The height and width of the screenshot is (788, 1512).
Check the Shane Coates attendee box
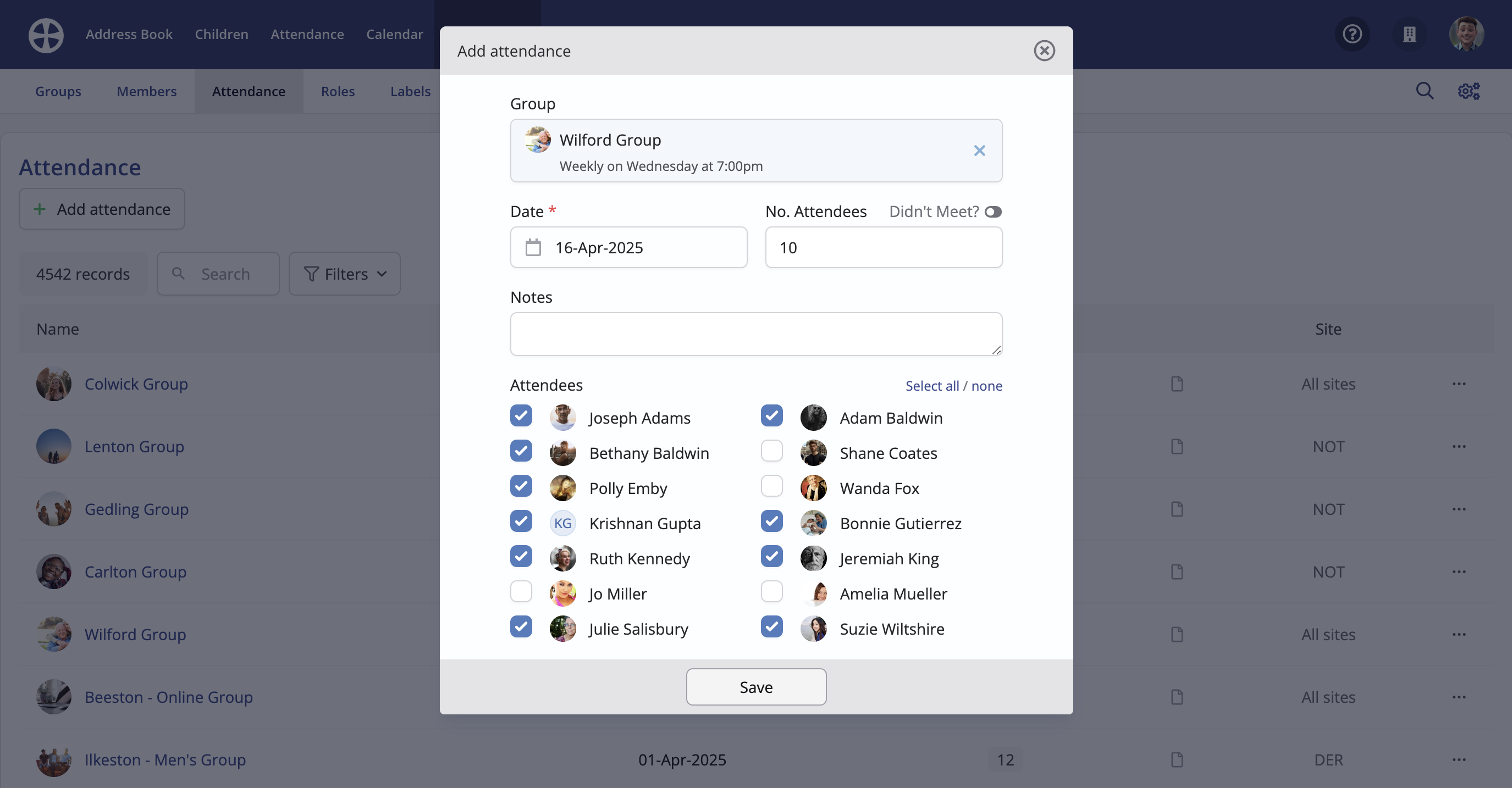[x=771, y=451]
